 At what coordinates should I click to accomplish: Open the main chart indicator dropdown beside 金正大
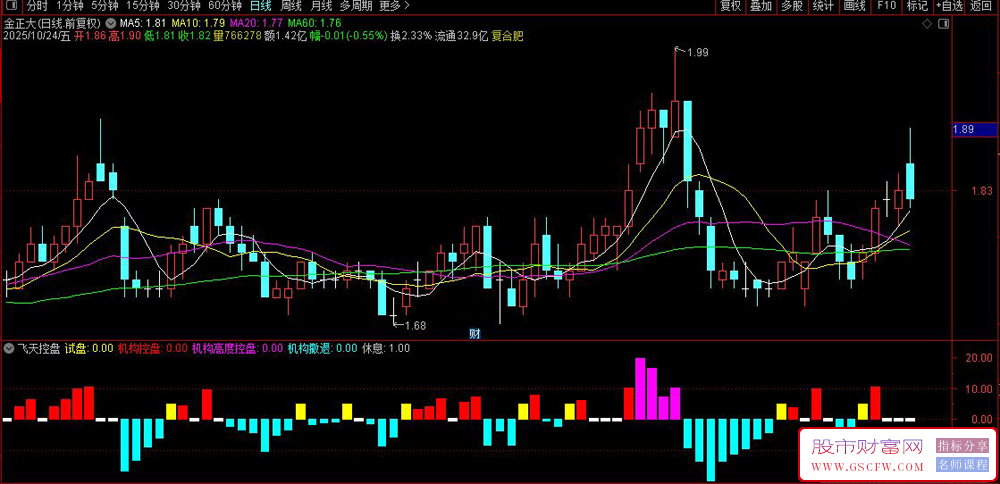[x=111, y=24]
